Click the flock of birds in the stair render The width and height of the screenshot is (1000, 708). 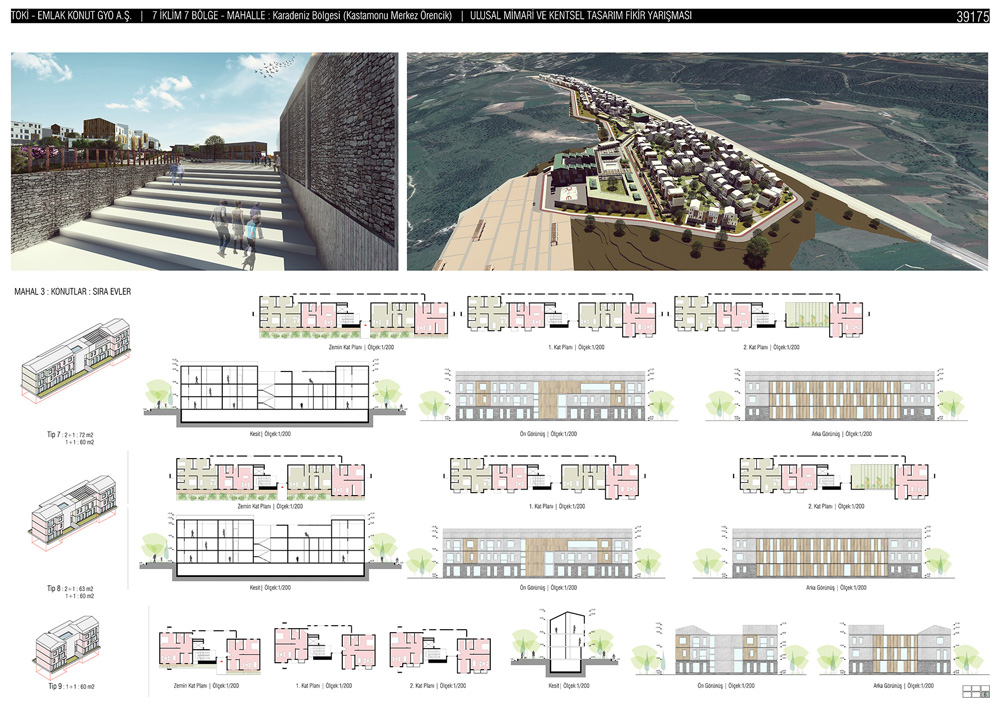point(271,65)
